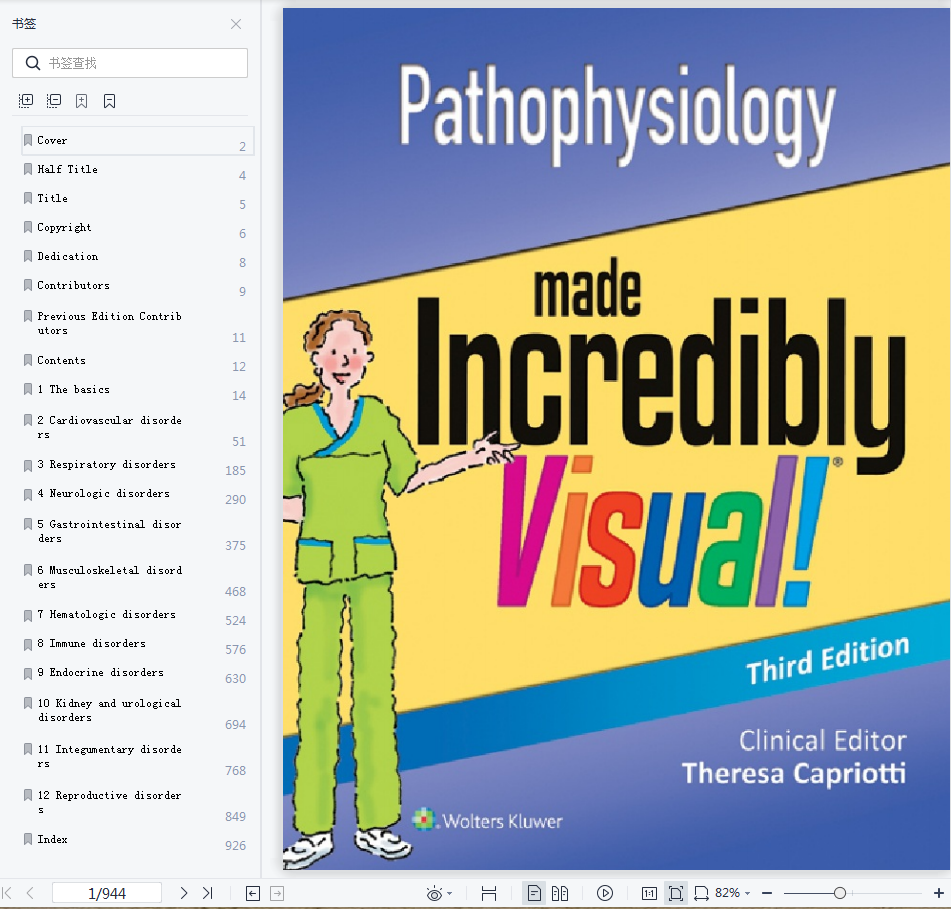Click the back to previous view icon

[x=253, y=893]
